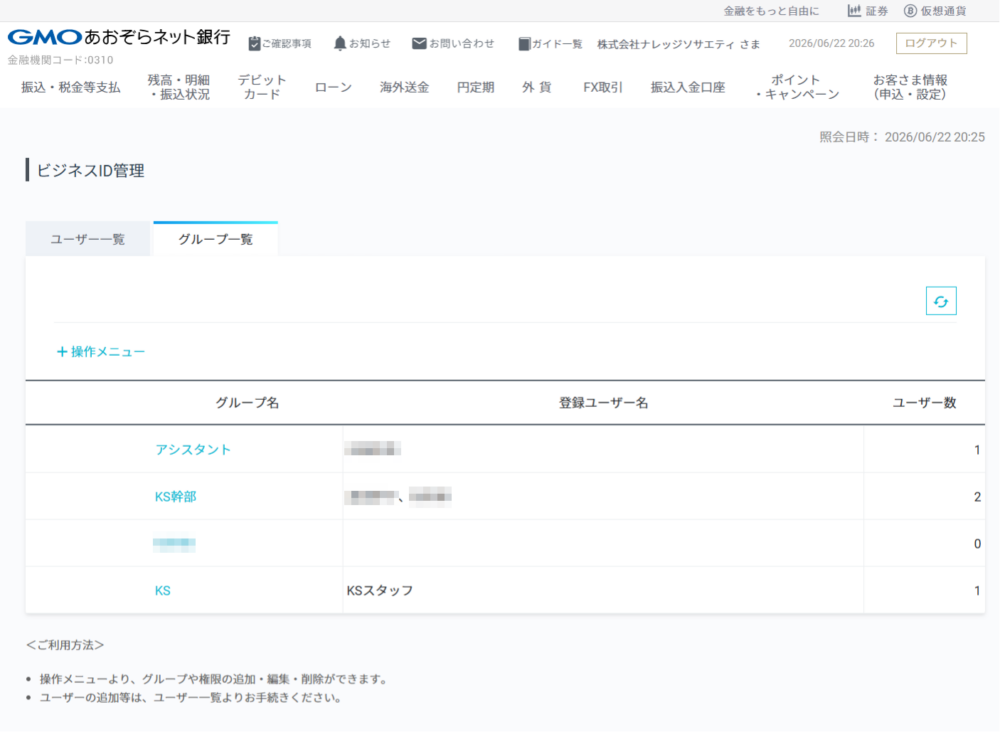Screen dimensions: 1000x732
Task: Click the 証券 chart icon
Action: [854, 11]
